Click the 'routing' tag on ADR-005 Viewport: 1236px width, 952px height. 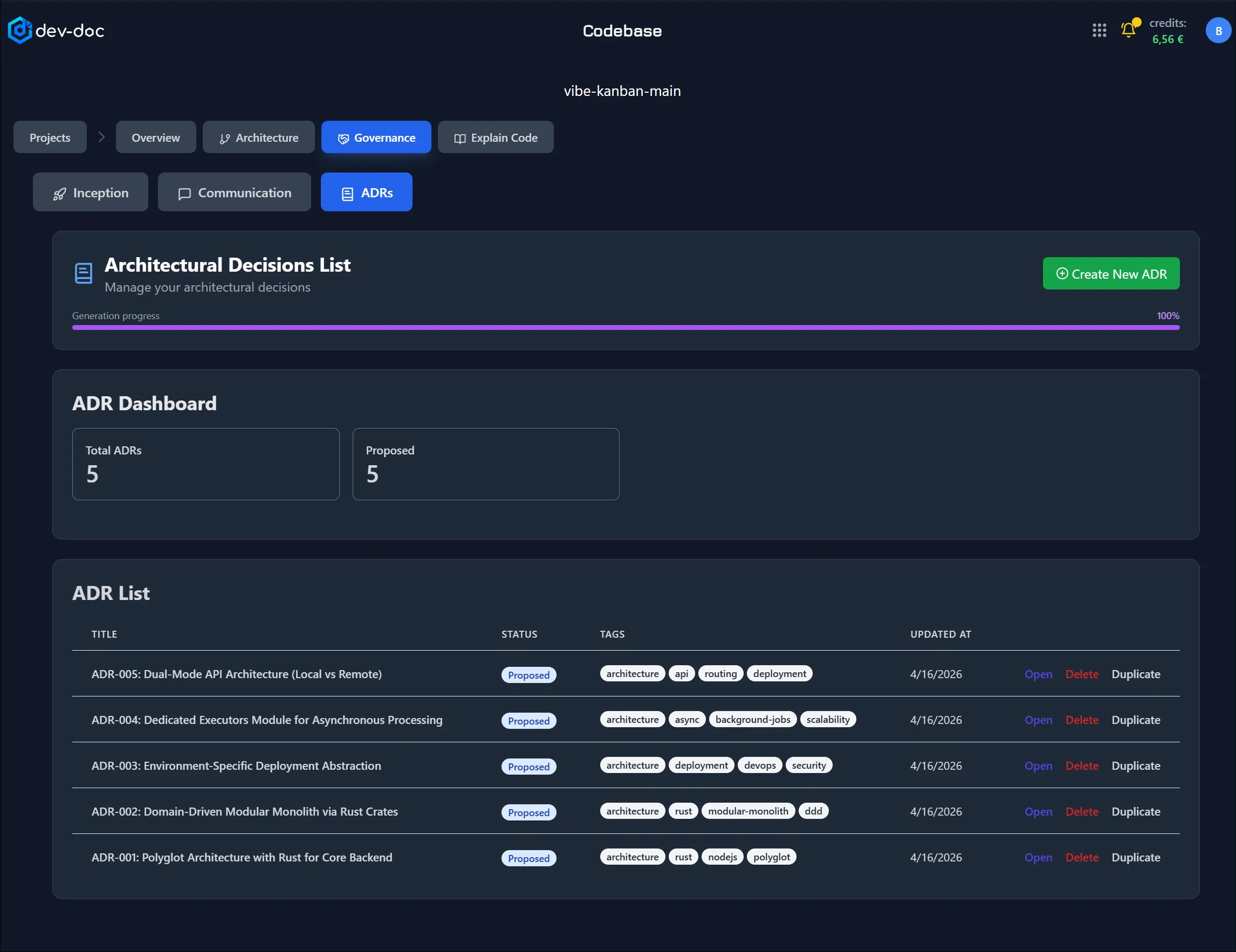point(720,674)
